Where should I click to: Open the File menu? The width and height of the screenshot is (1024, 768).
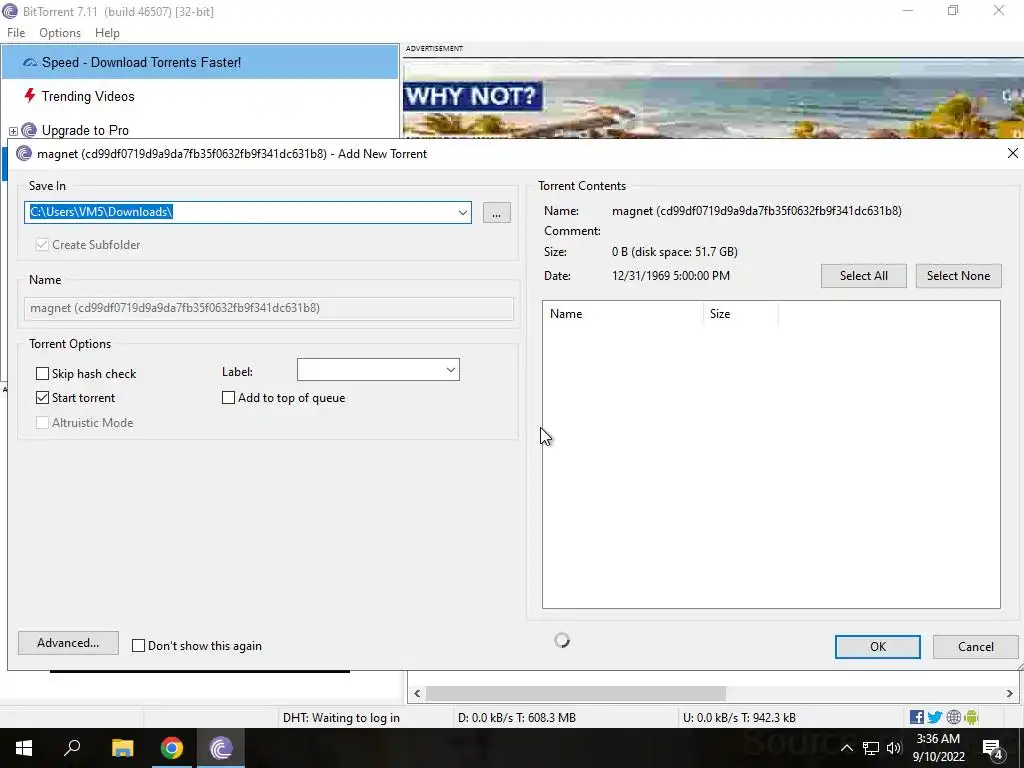16,33
